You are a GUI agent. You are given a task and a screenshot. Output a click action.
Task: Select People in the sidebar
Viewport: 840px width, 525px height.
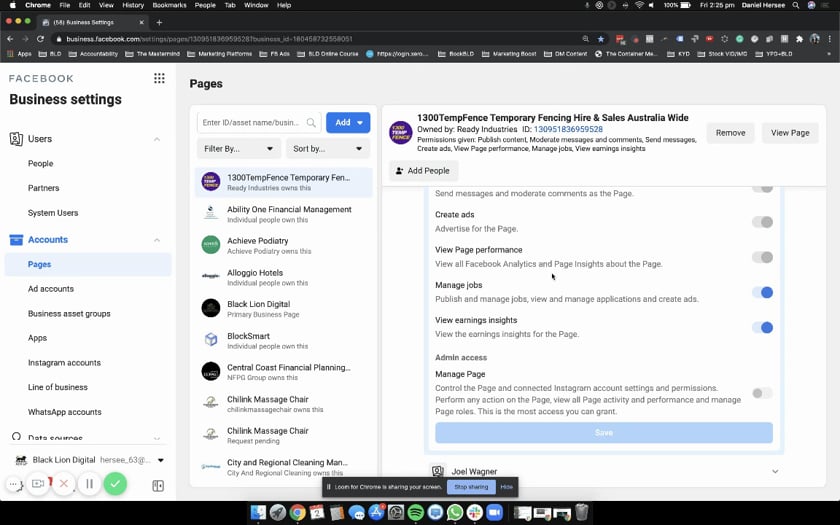click(41, 163)
